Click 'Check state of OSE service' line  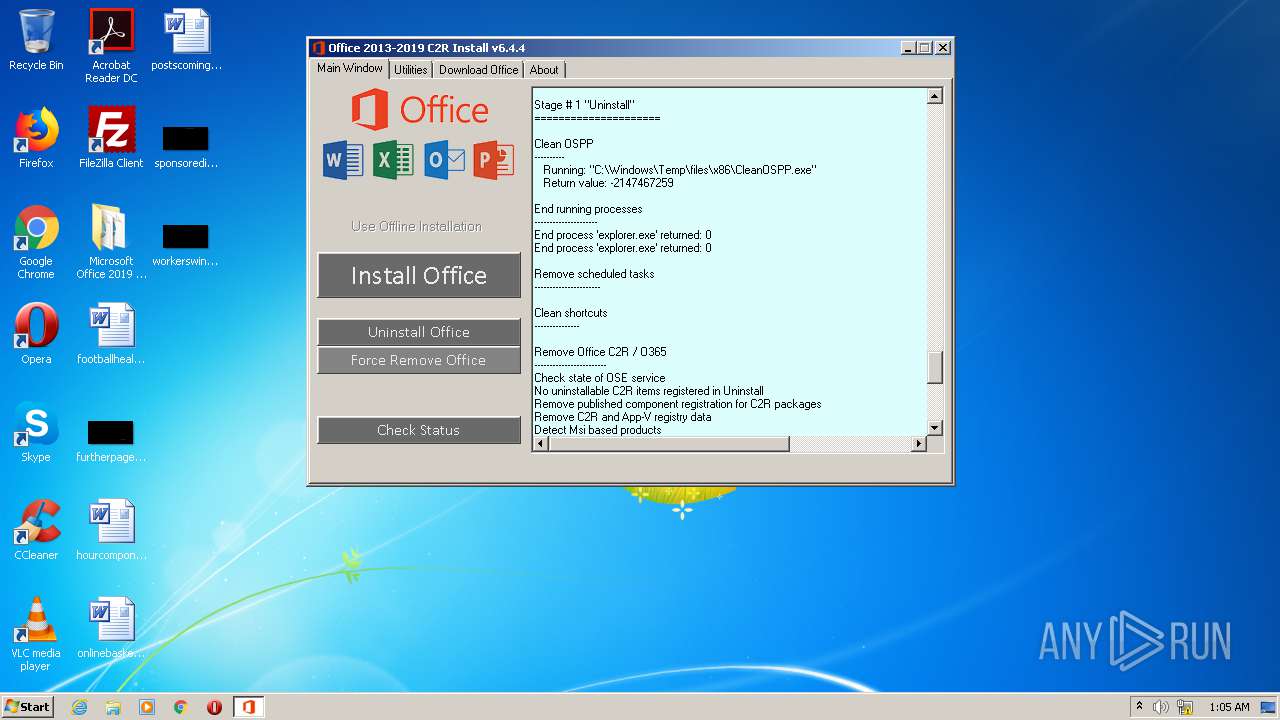(x=599, y=378)
